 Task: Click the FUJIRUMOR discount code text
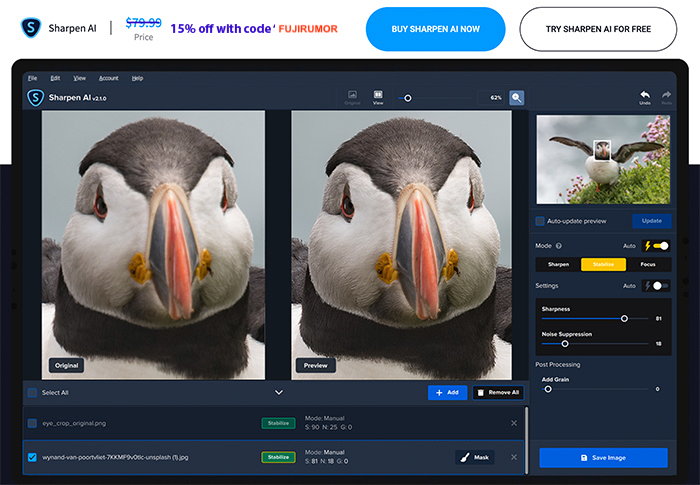(308, 29)
